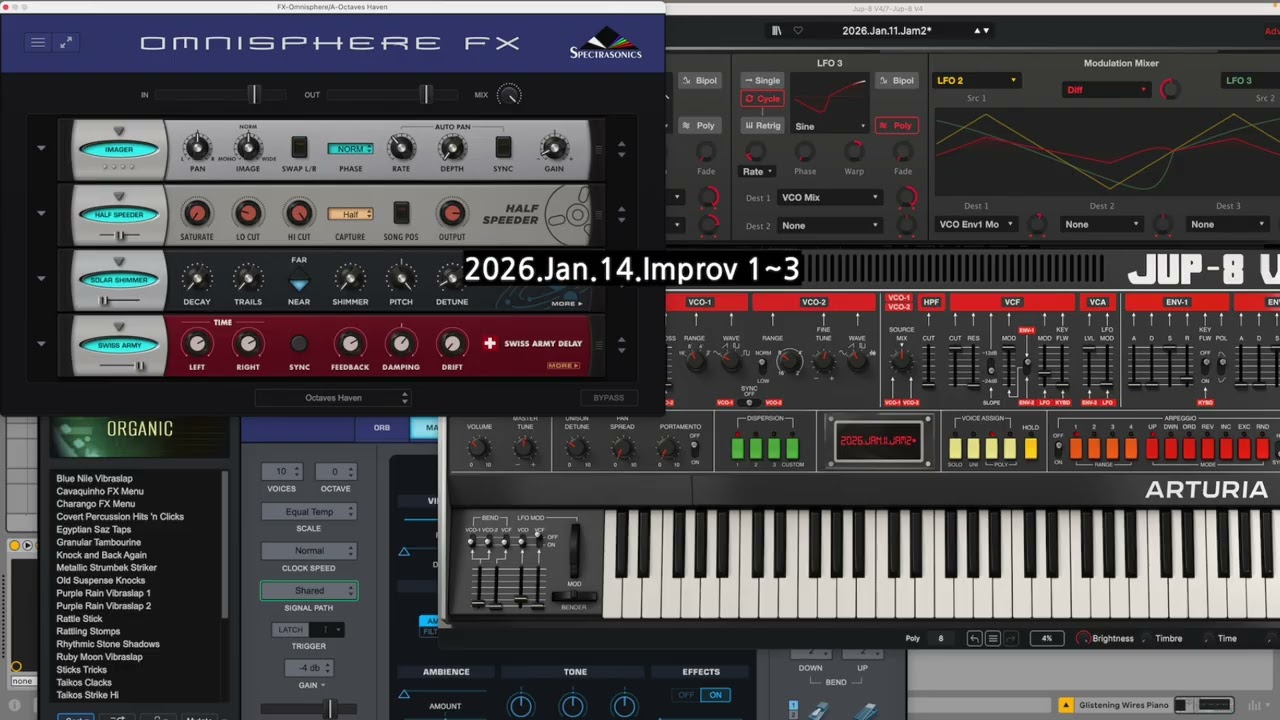Turn the Omnisphere Effects switch to ON
This screenshot has width=1280, height=720.
[715, 695]
